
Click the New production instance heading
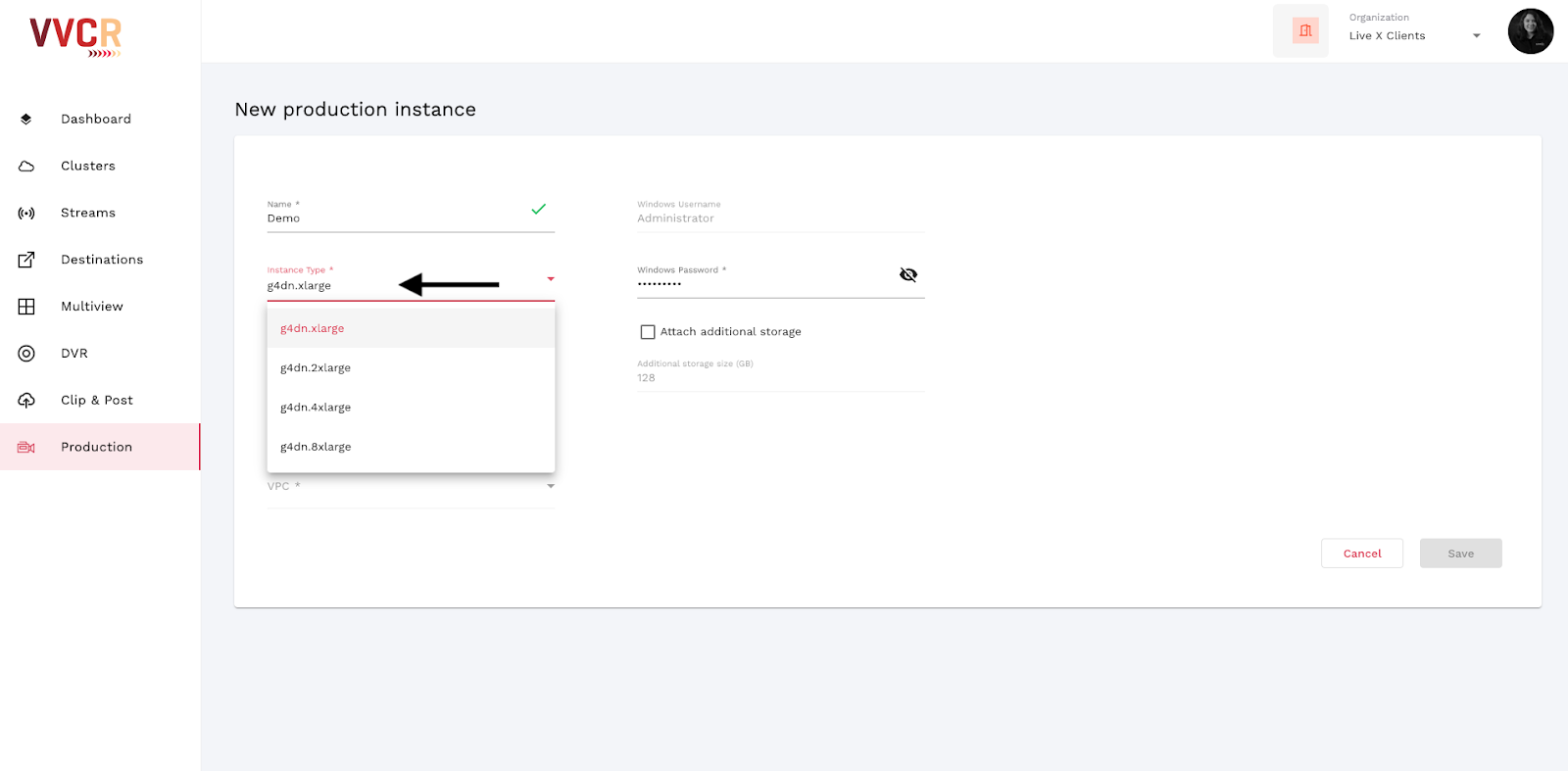355,110
